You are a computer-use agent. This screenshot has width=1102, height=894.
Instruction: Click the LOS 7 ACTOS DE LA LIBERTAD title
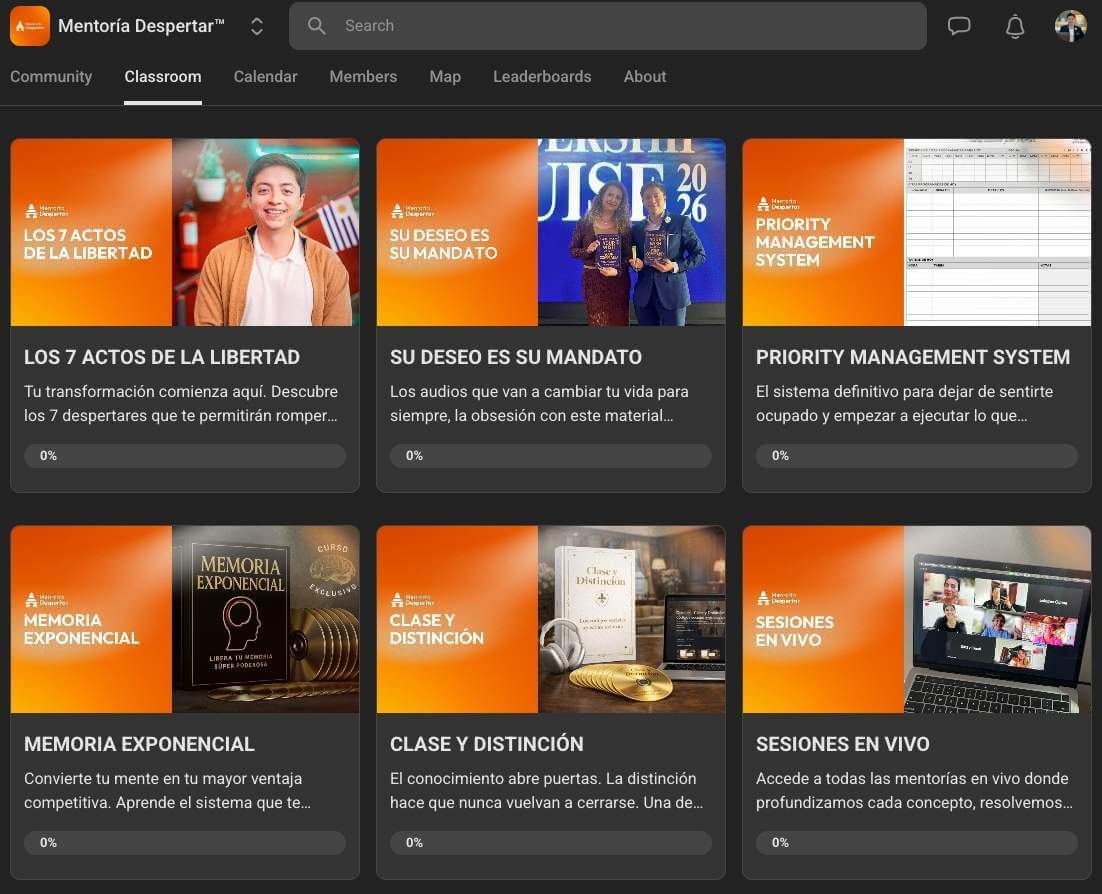(162, 357)
